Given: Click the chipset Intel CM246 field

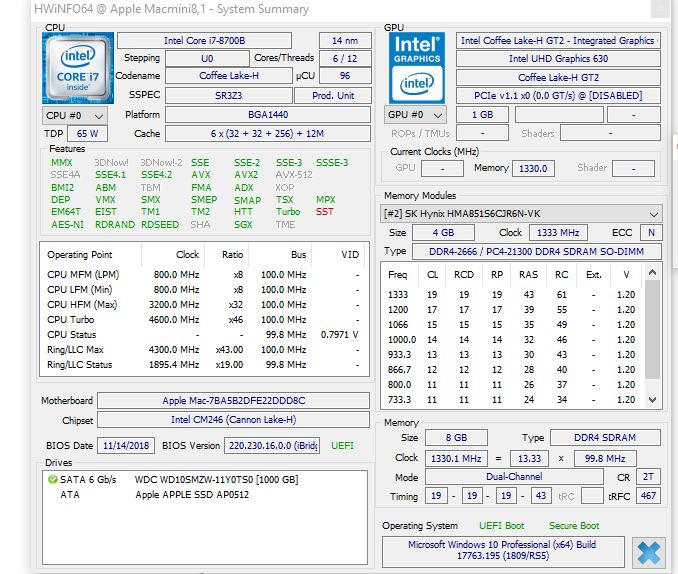Looking at the screenshot, I should (233, 420).
